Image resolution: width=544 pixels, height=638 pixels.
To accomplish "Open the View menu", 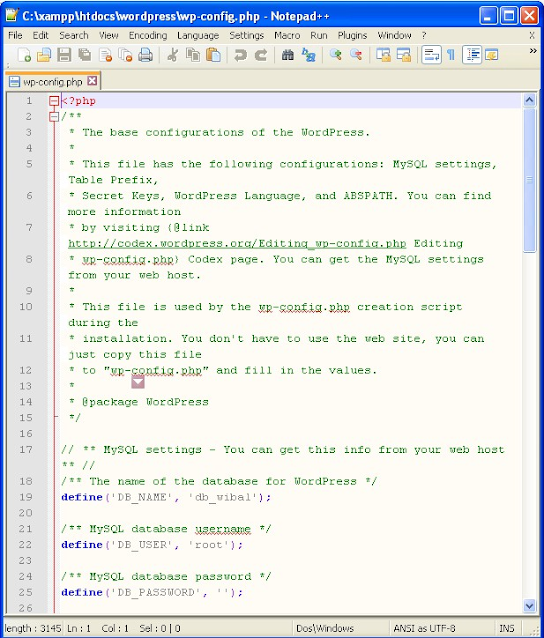I will [x=109, y=35].
